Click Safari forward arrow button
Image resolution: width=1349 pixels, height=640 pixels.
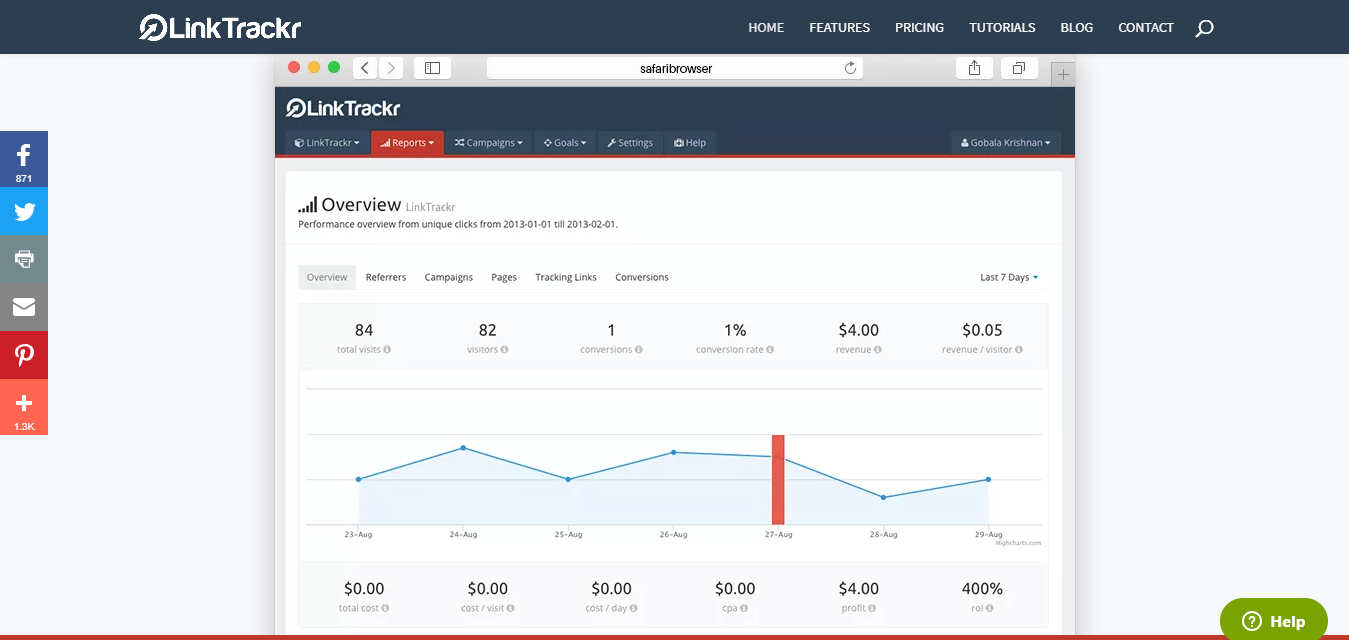[x=391, y=68]
